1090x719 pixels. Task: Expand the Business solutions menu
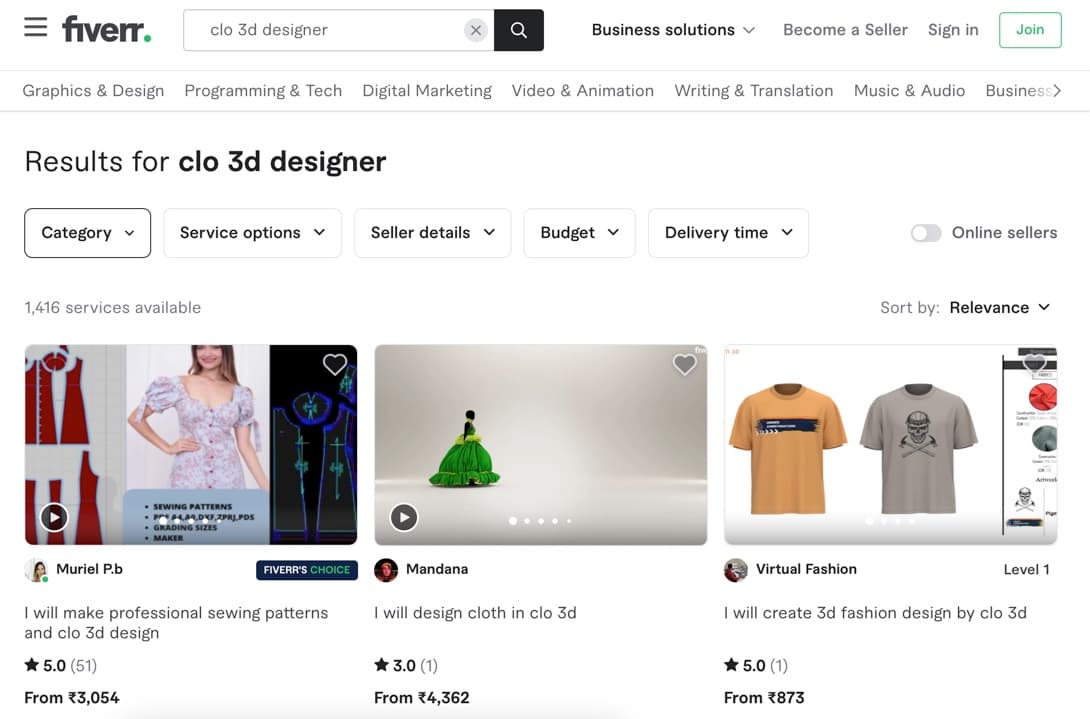673,30
